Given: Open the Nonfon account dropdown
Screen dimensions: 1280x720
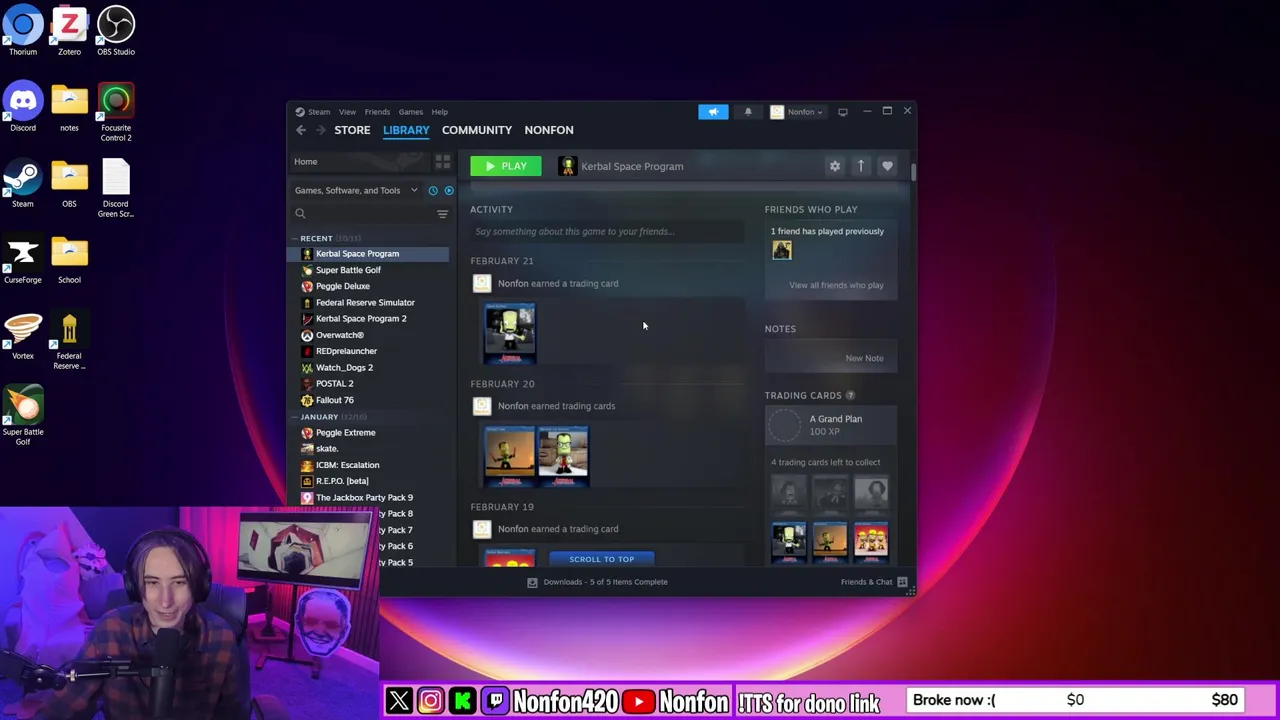Looking at the screenshot, I should (x=797, y=112).
